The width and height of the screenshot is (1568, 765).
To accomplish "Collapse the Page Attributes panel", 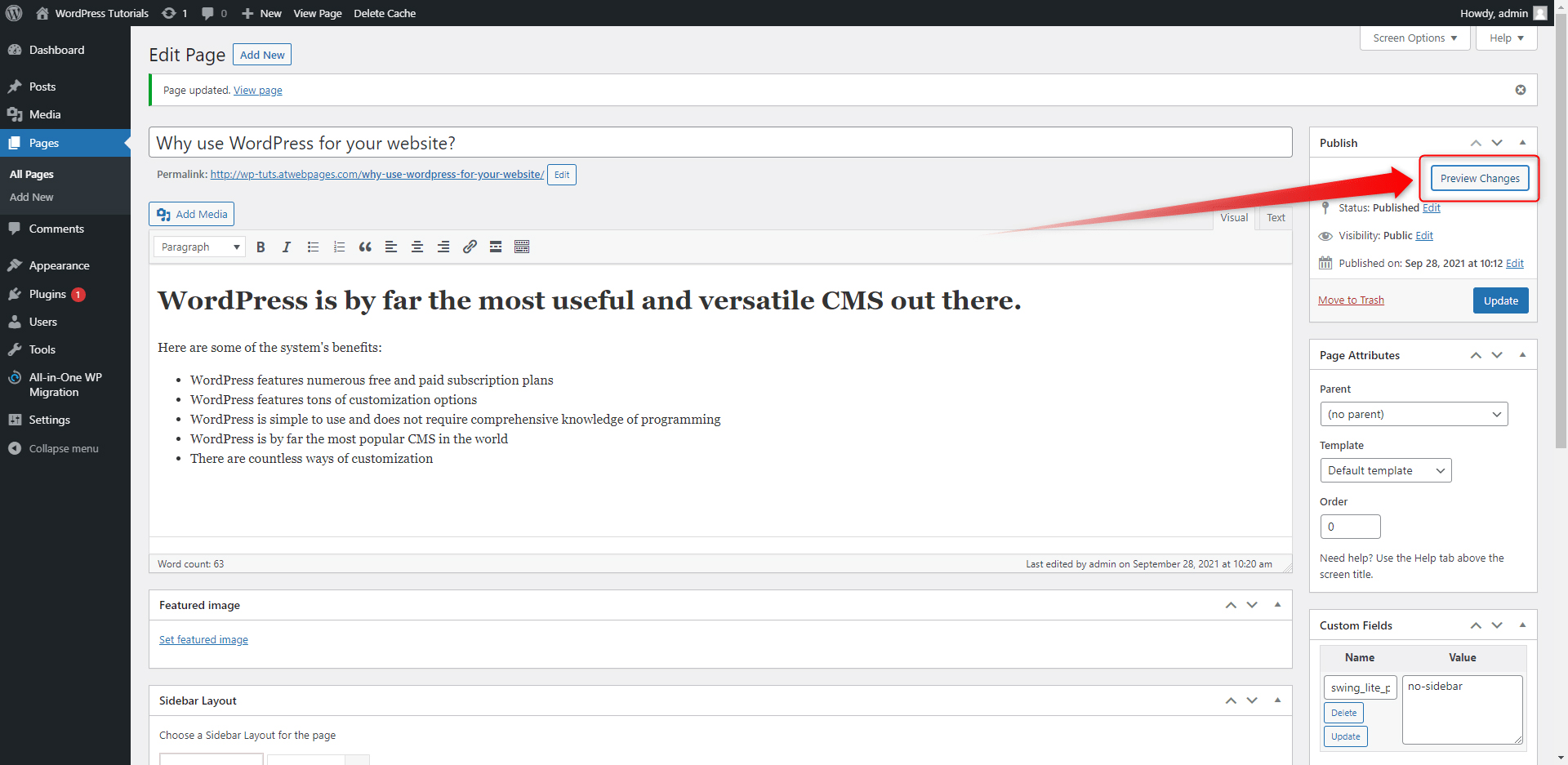I will pos(1522,354).
